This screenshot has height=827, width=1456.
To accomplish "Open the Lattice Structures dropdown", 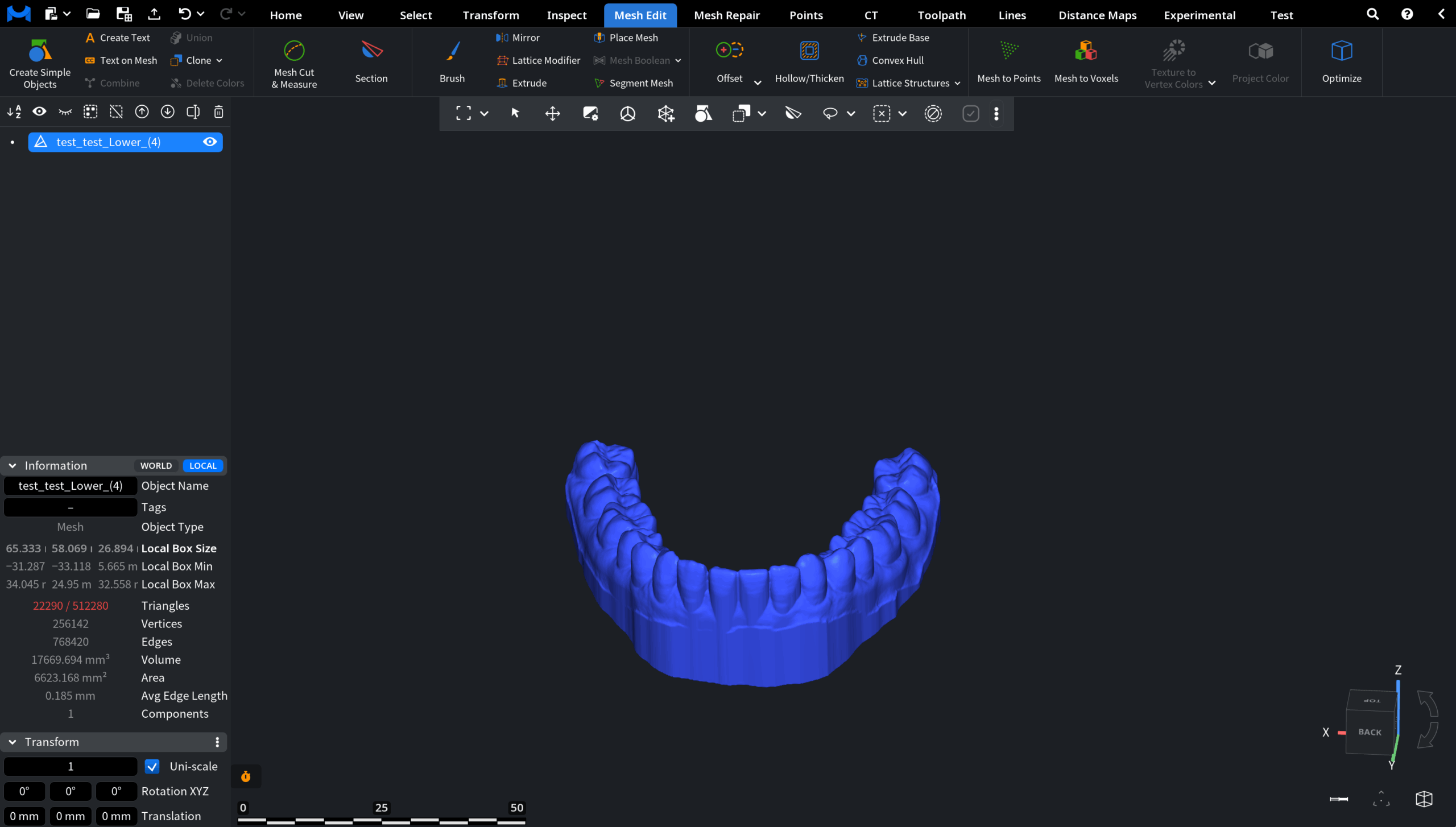I will 957,82.
